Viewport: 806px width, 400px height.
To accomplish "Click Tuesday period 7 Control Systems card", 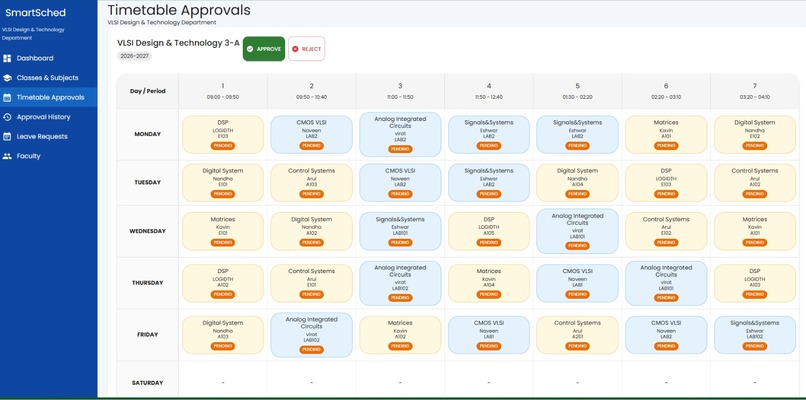I will [755, 183].
